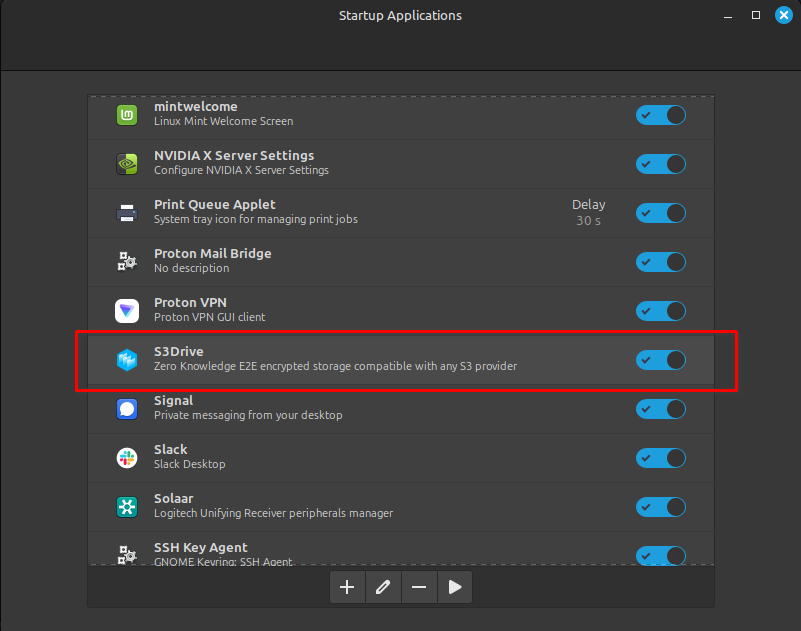Select the NVIDIA X Server Settings title

234,155
